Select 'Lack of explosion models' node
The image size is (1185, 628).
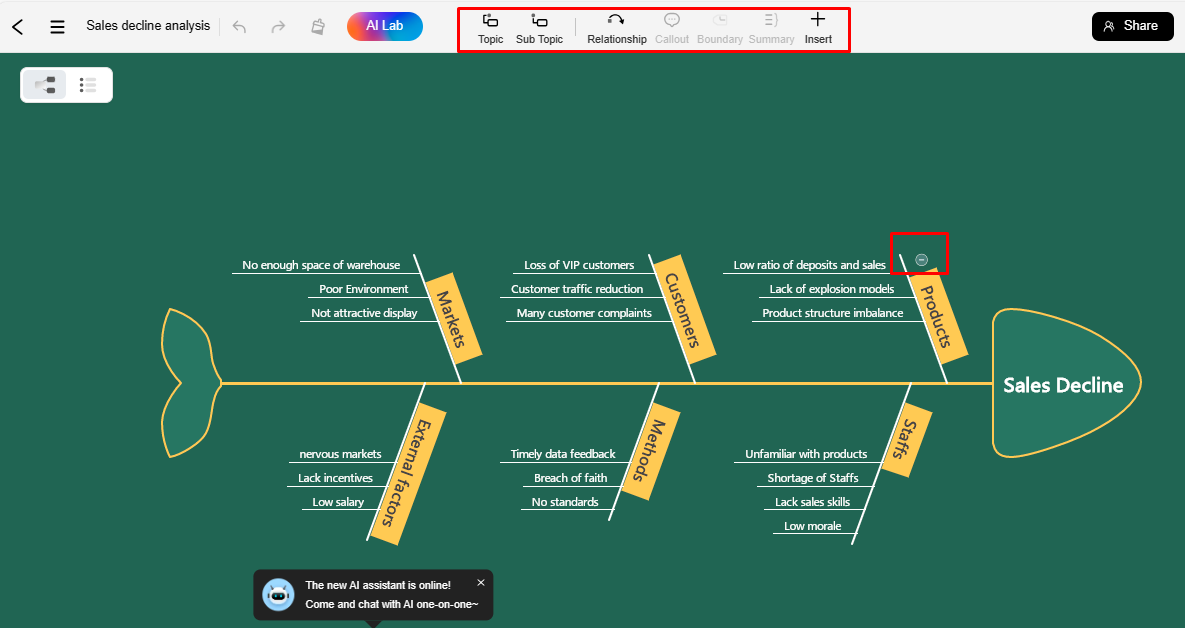(831, 289)
